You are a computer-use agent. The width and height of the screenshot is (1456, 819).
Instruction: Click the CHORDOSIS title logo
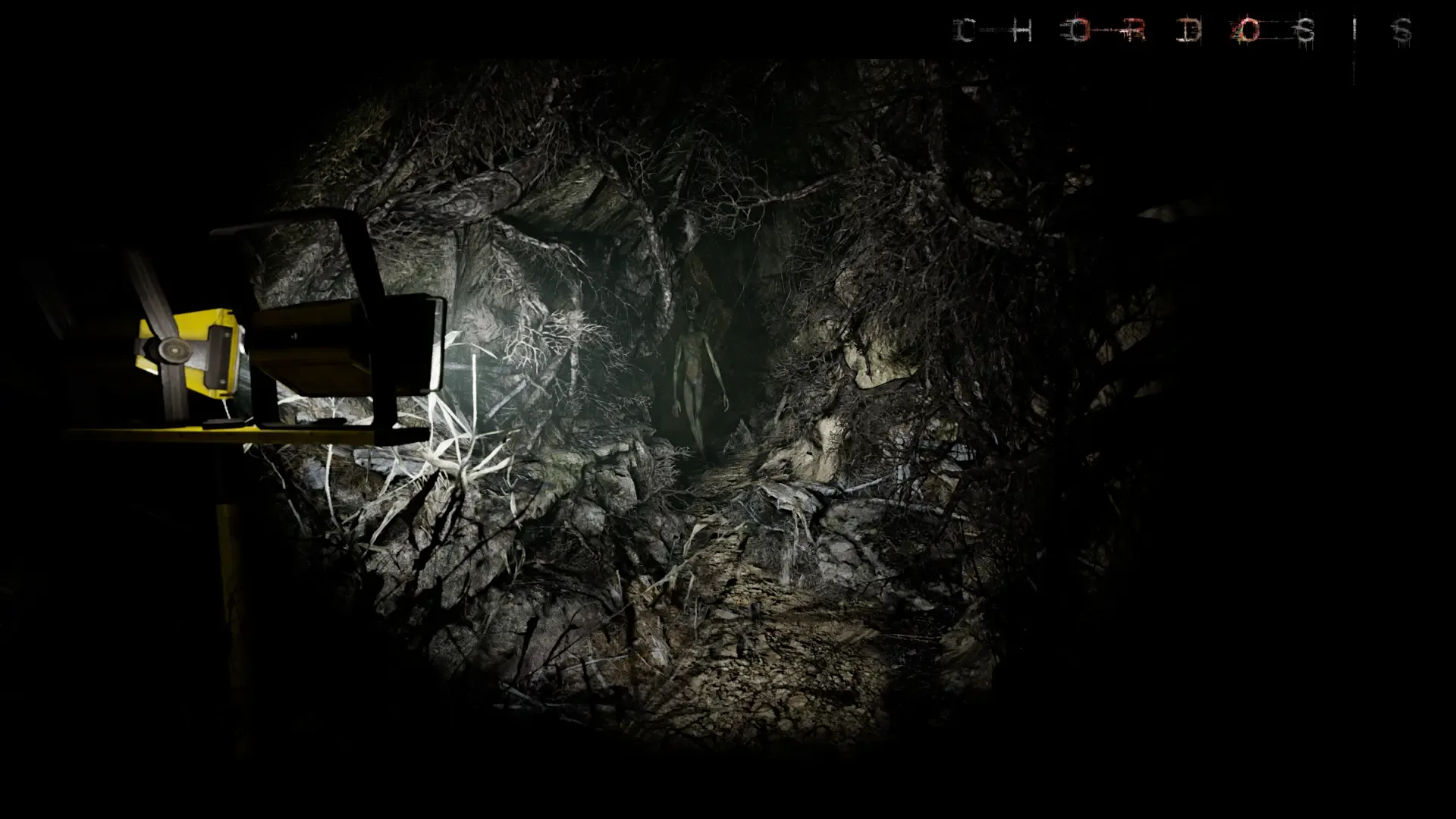click(x=1183, y=31)
